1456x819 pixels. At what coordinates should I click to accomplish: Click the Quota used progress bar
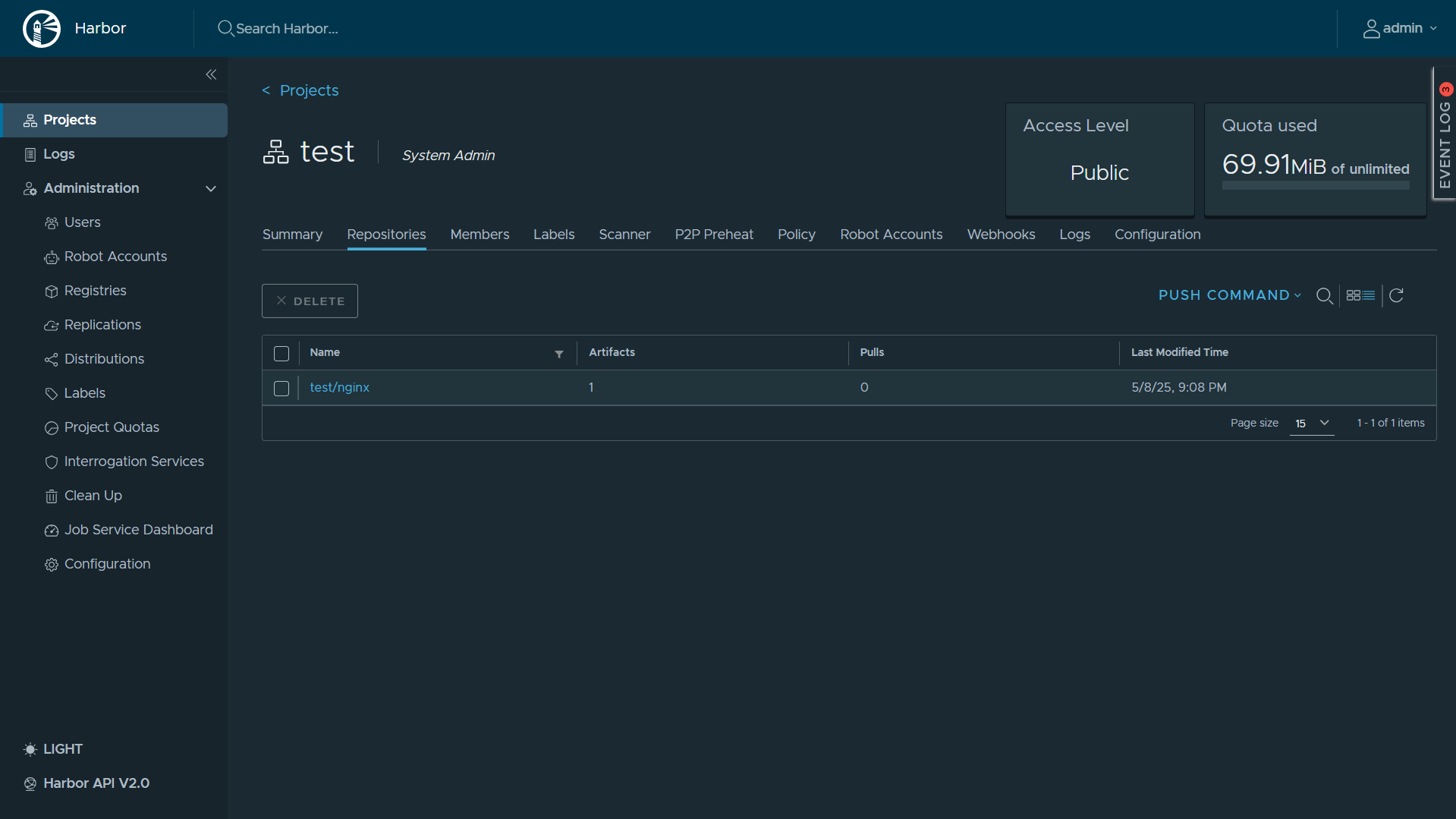1316,185
